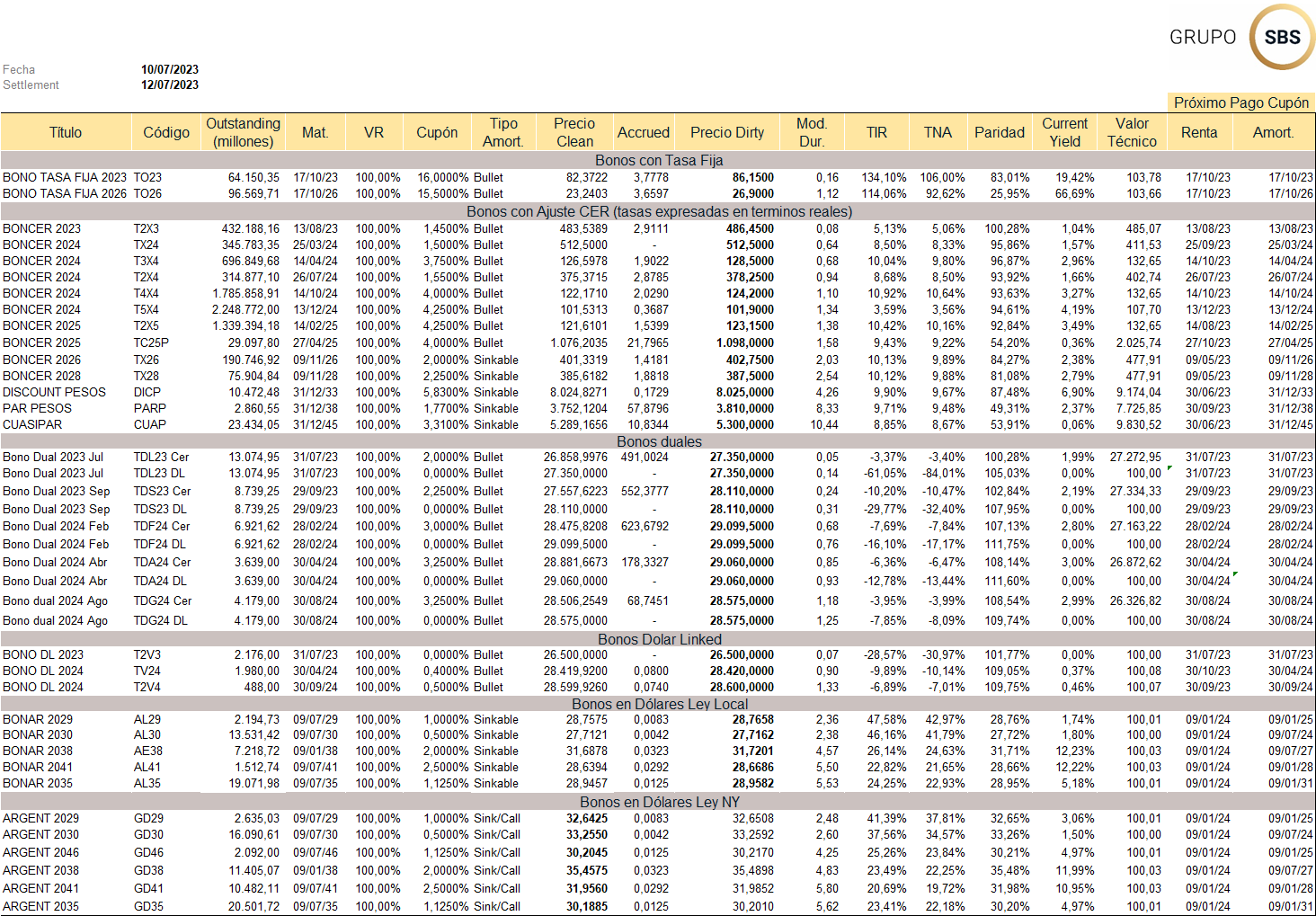Viewport: 1316px width, 916px height.
Task: Select the BONCER 2023 row title
Action: pyautogui.click(x=41, y=228)
